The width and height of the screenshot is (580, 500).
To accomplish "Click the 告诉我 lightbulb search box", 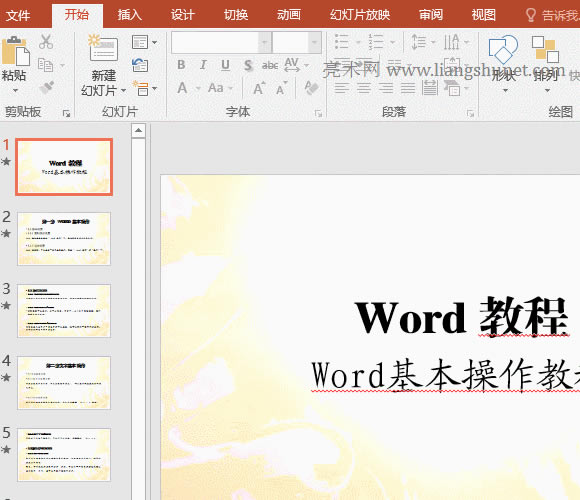I will pyautogui.click(x=552, y=15).
